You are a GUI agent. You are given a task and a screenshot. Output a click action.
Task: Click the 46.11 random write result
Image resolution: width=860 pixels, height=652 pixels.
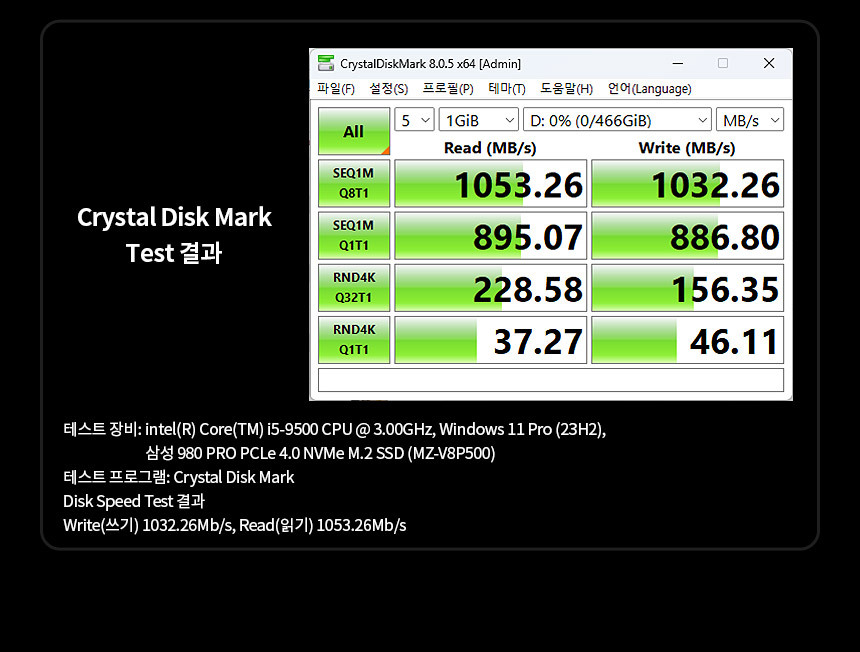tap(687, 340)
